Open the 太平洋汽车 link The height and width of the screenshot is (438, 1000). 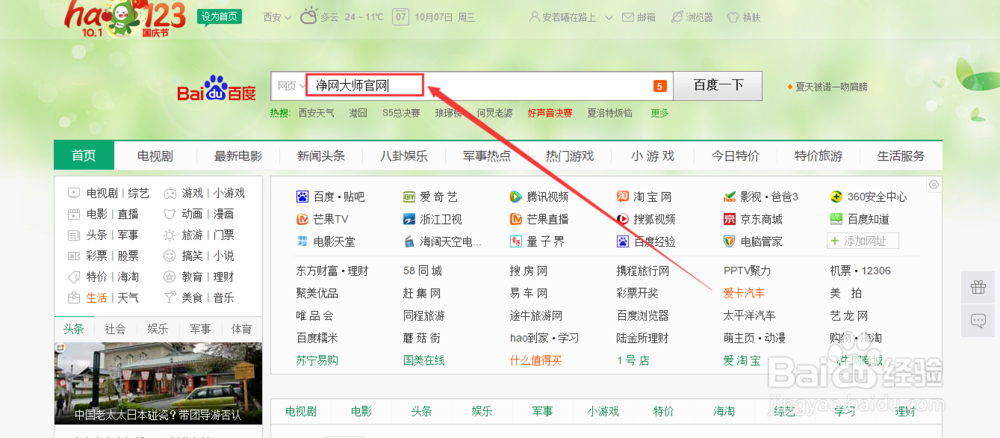749,316
